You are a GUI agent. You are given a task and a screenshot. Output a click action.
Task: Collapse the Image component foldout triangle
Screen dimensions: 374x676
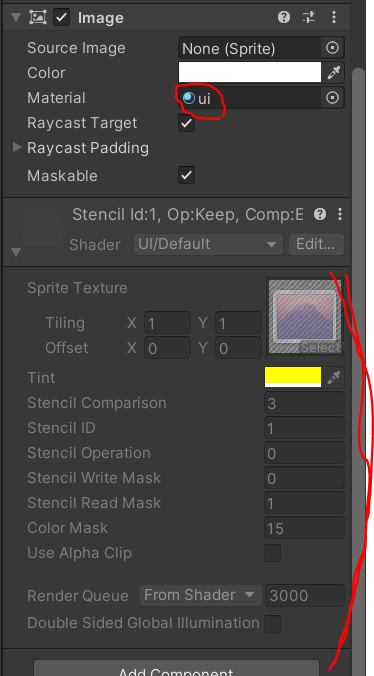[16, 18]
